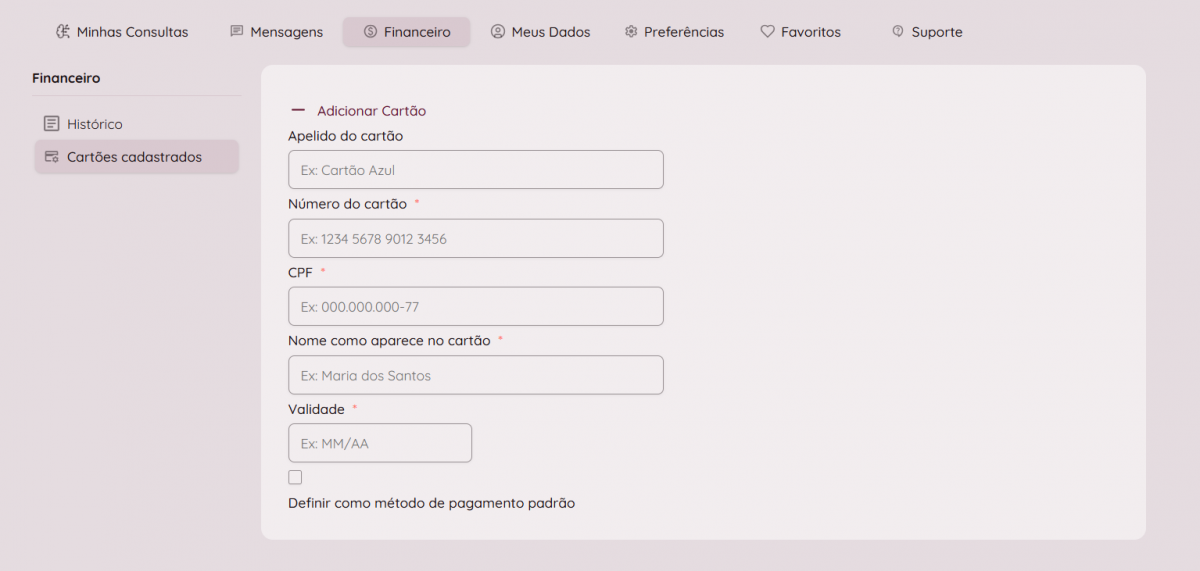This screenshot has width=1200, height=571.
Task: Click the Meus Dados user profile icon
Action: (498, 32)
